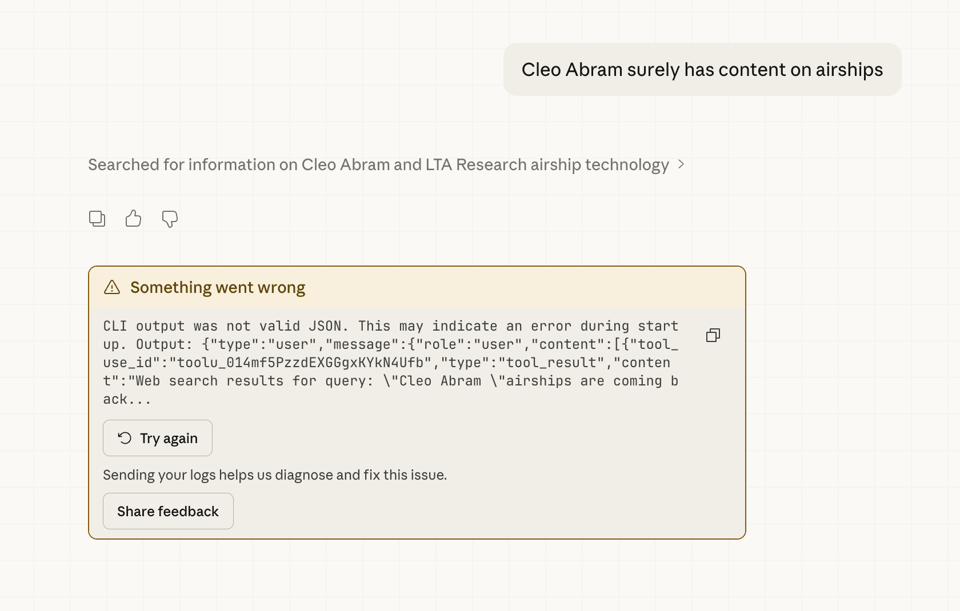
Task: Click the circular retry arrow icon
Action: click(125, 438)
